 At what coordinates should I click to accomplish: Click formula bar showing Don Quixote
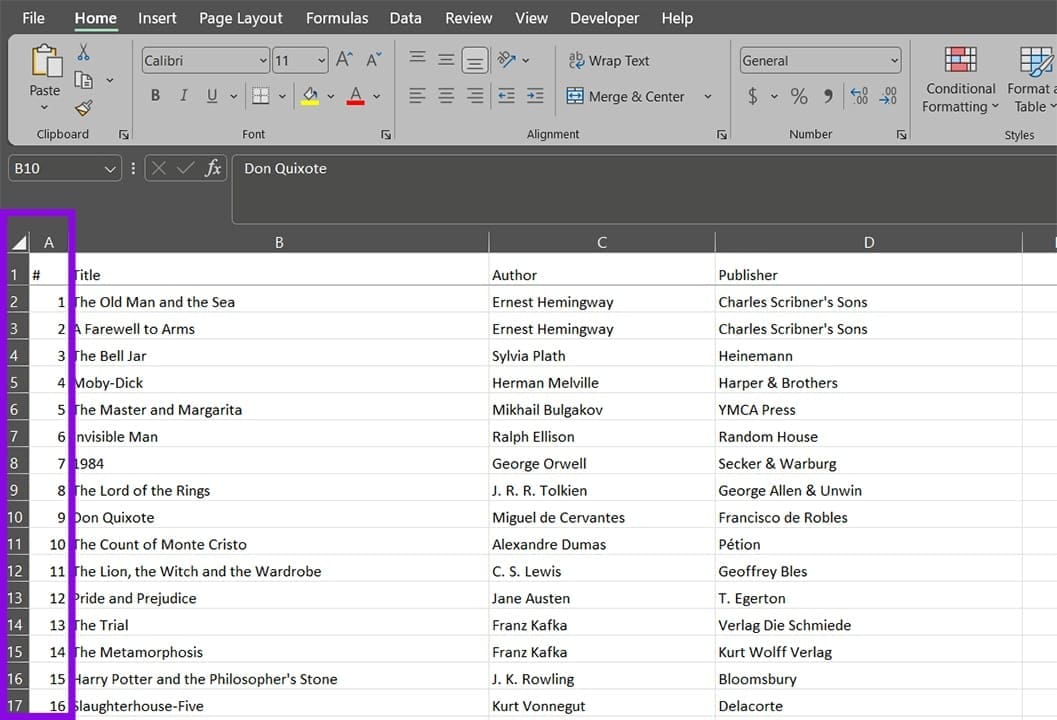(x=644, y=189)
